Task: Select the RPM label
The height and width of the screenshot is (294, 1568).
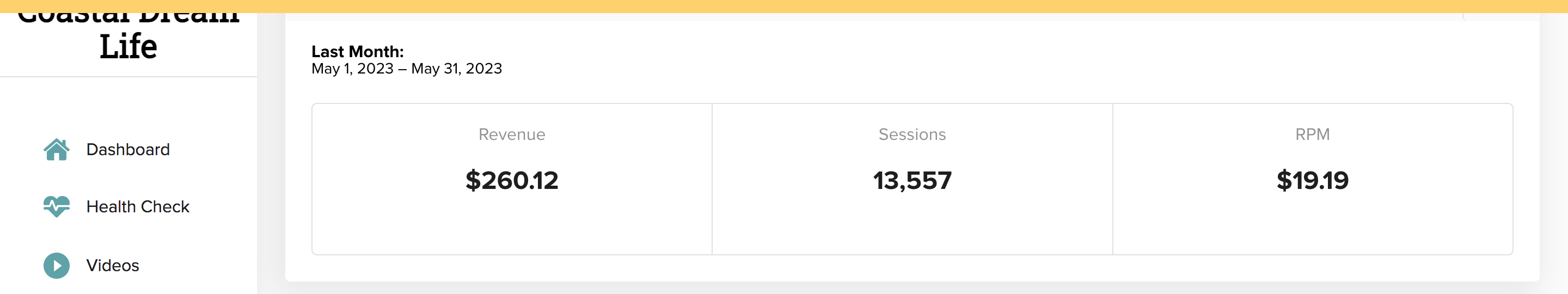Action: pos(1312,134)
